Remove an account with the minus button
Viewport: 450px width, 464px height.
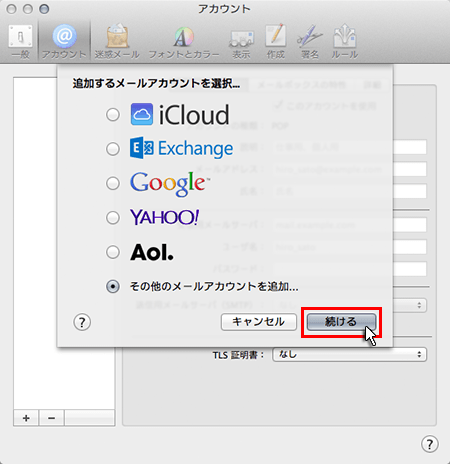click(x=51, y=418)
